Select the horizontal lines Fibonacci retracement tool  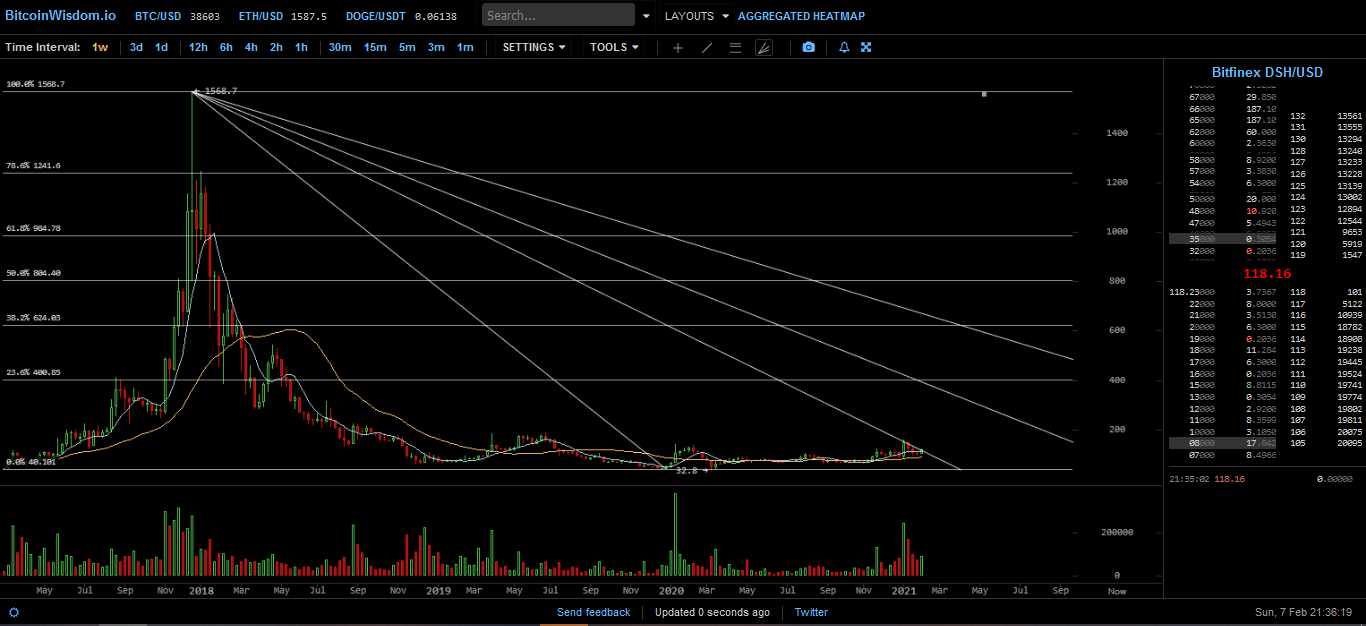click(736, 47)
